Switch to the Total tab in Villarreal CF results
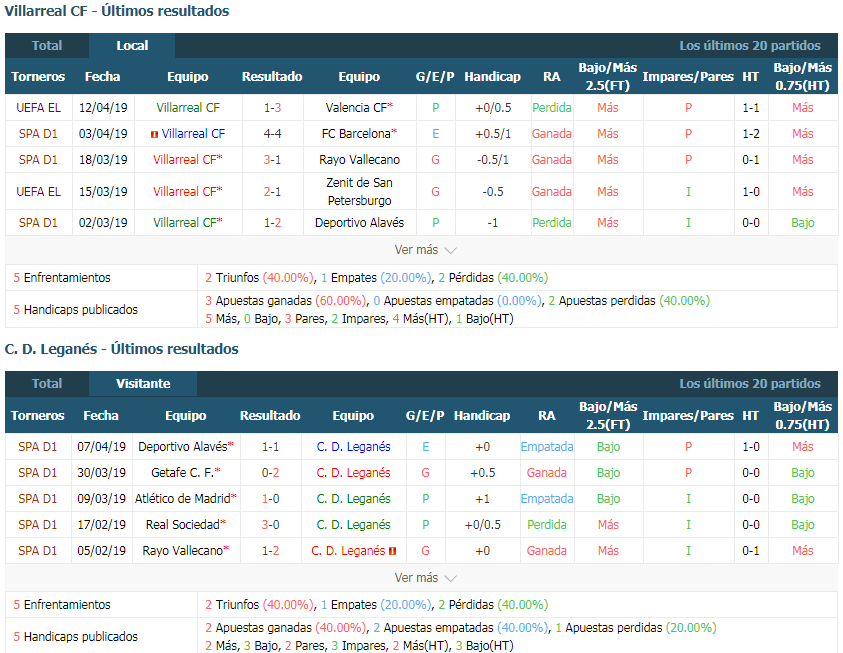 point(47,46)
